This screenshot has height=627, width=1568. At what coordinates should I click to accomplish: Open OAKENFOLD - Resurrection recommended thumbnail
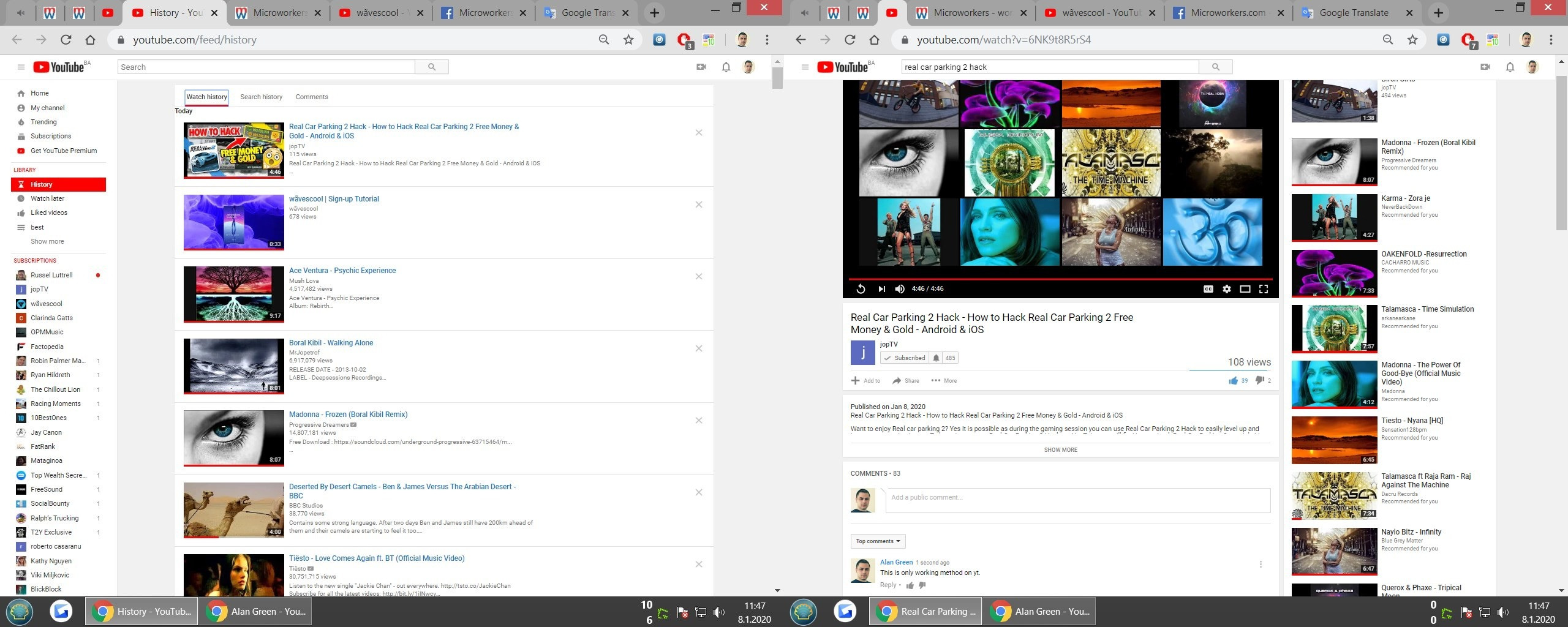click(1334, 272)
